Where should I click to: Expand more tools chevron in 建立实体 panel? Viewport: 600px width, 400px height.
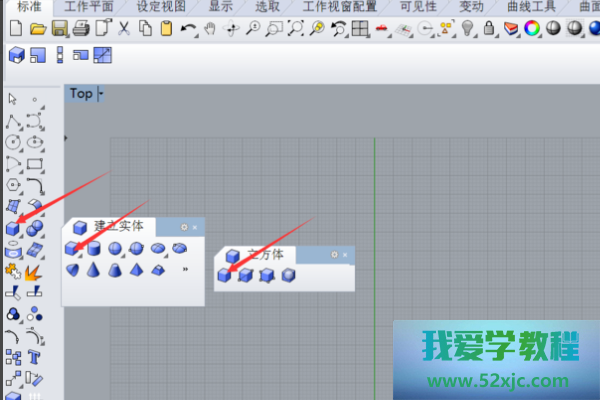point(184,270)
